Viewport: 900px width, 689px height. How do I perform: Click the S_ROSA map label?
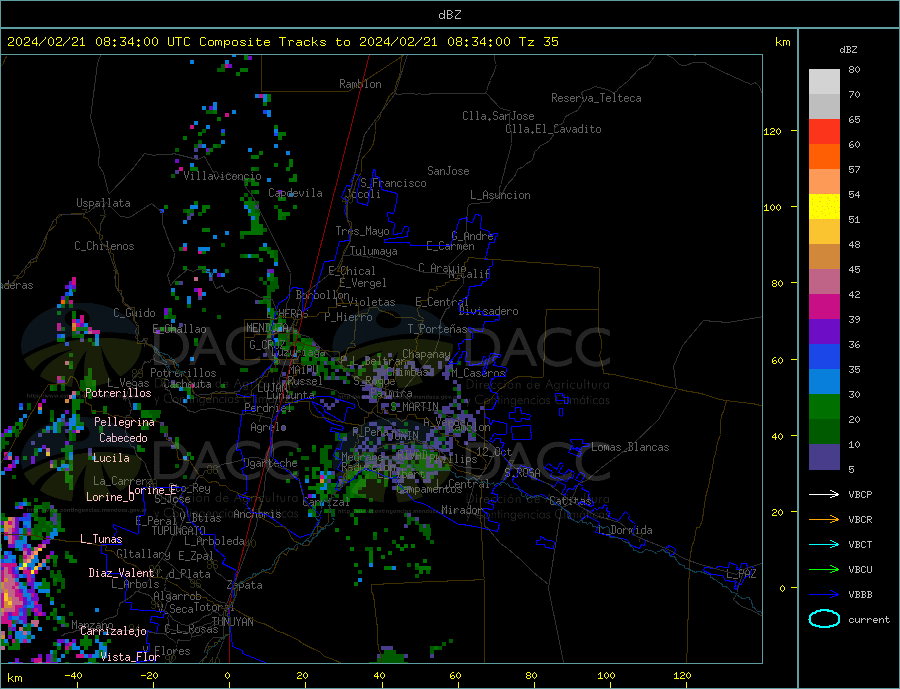522,473
